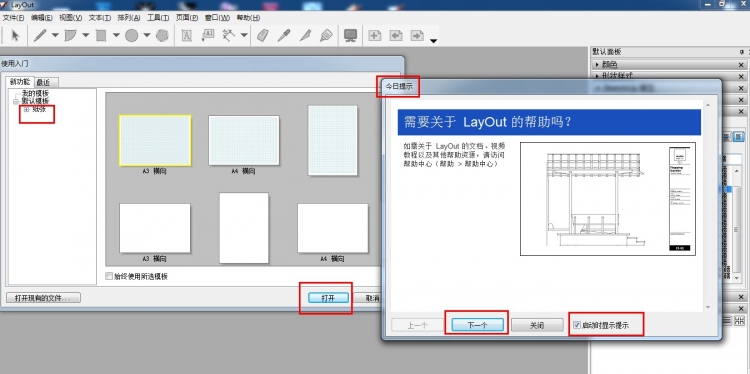The width and height of the screenshot is (750, 374).
Task: Select grid portrait template thumbnail
Action: coord(333,141)
